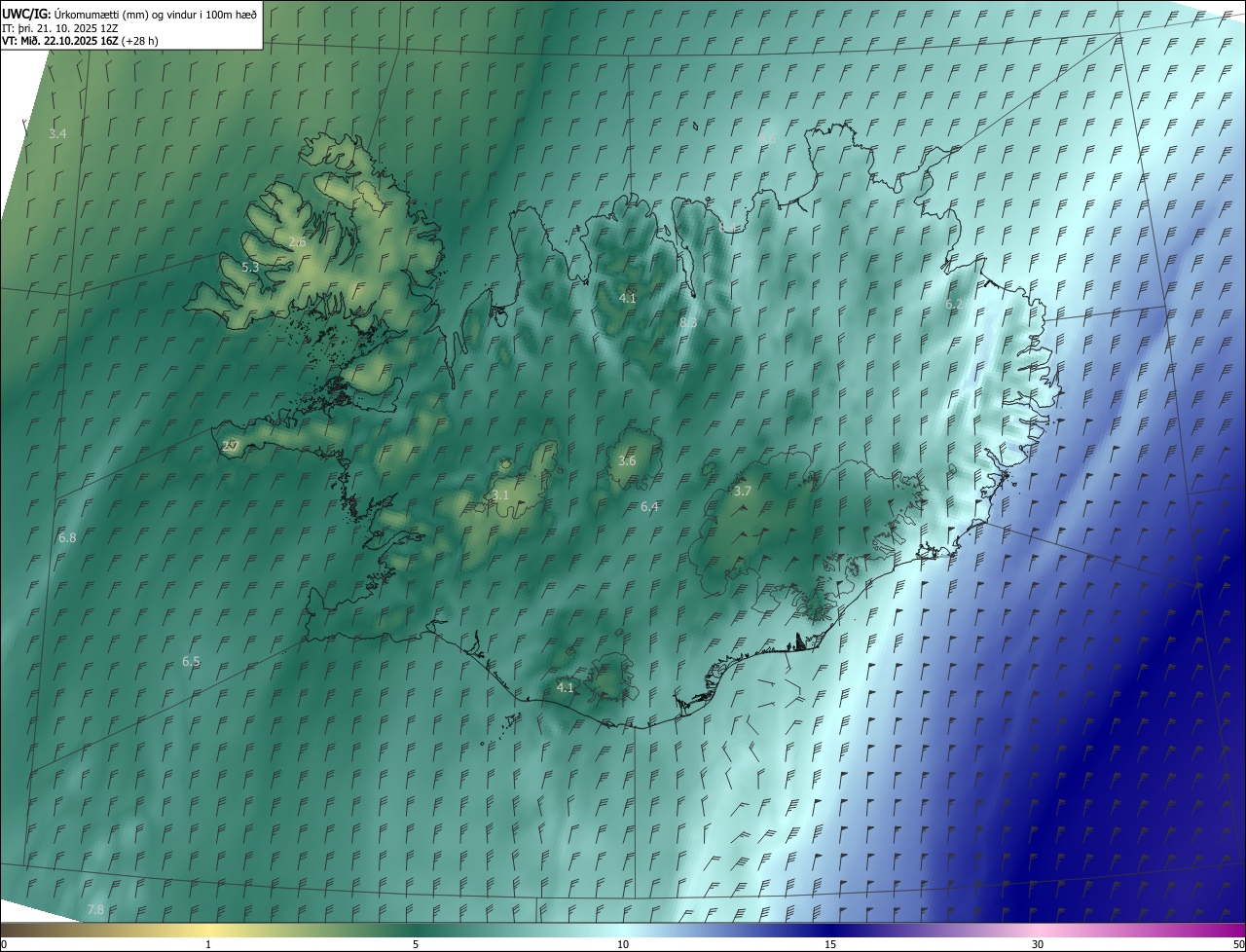Select the 30 tick on the color scale

pos(1038,944)
